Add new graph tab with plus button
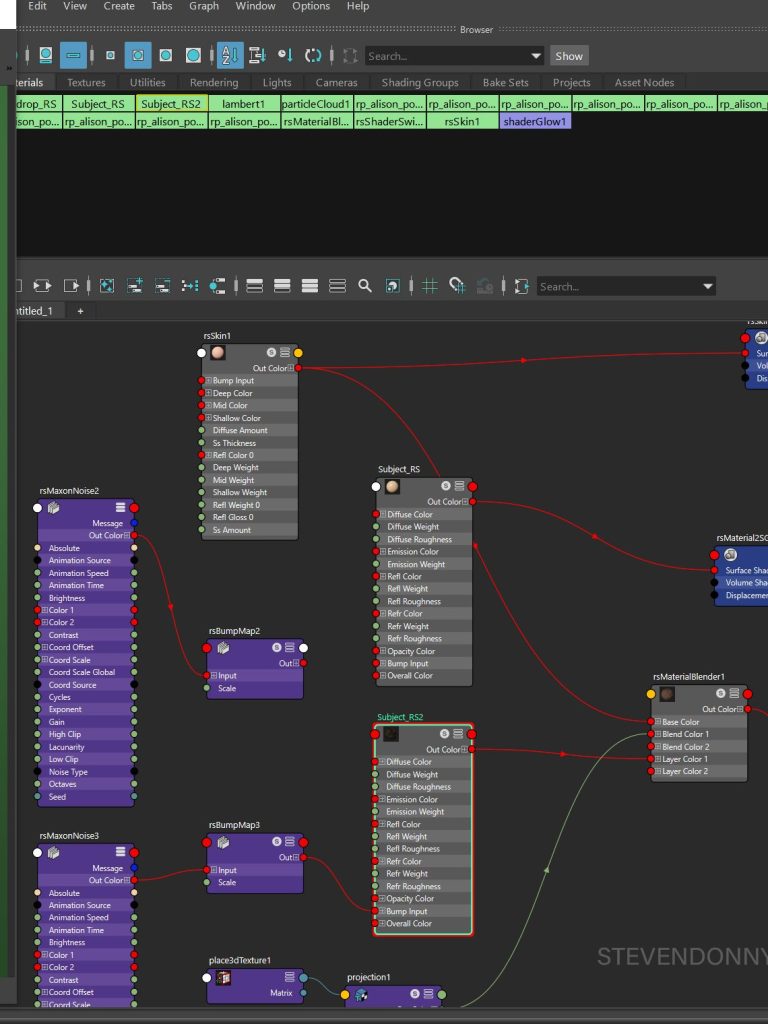The image size is (768, 1024). [x=81, y=311]
